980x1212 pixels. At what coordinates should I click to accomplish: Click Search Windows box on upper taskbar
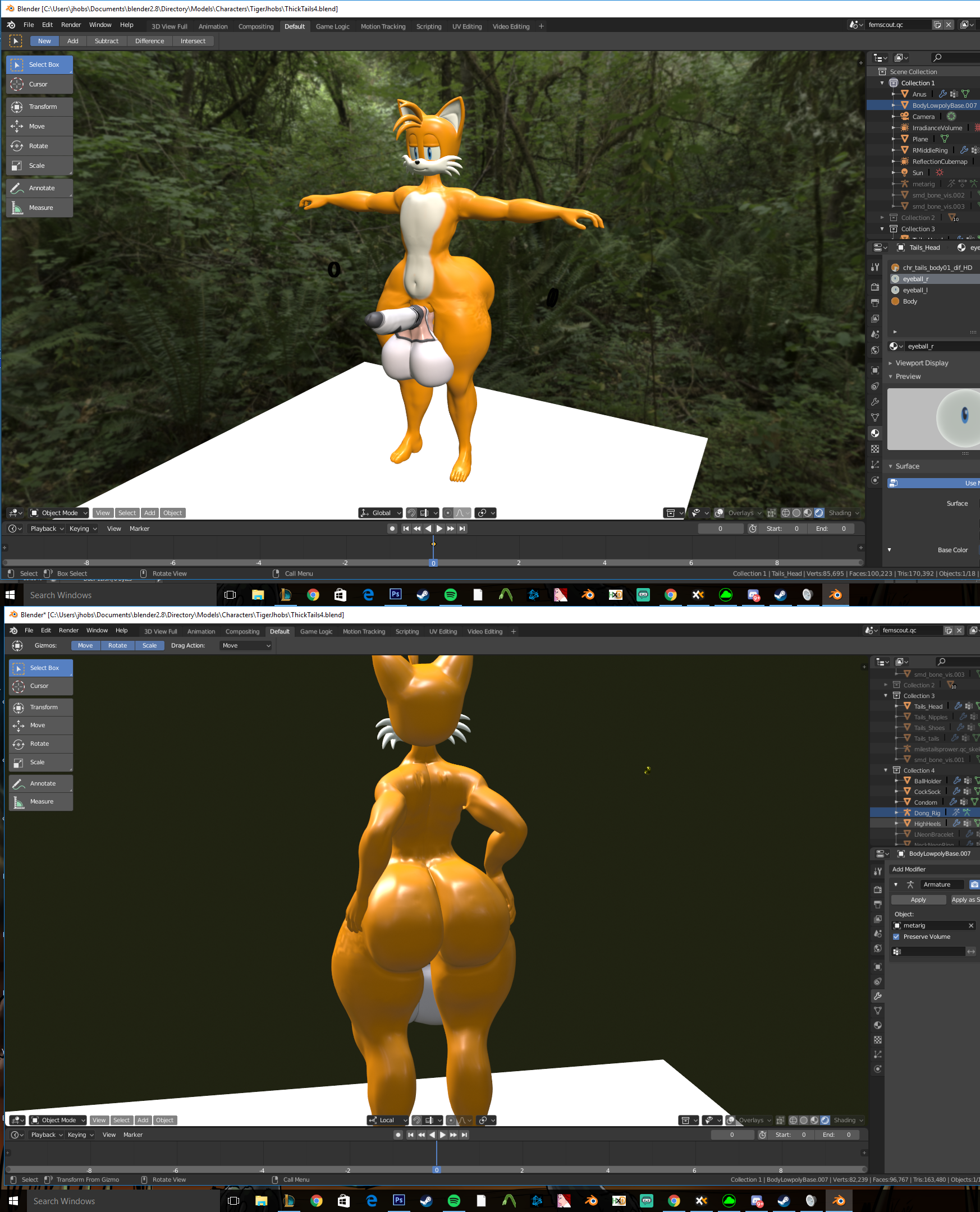tap(120, 595)
